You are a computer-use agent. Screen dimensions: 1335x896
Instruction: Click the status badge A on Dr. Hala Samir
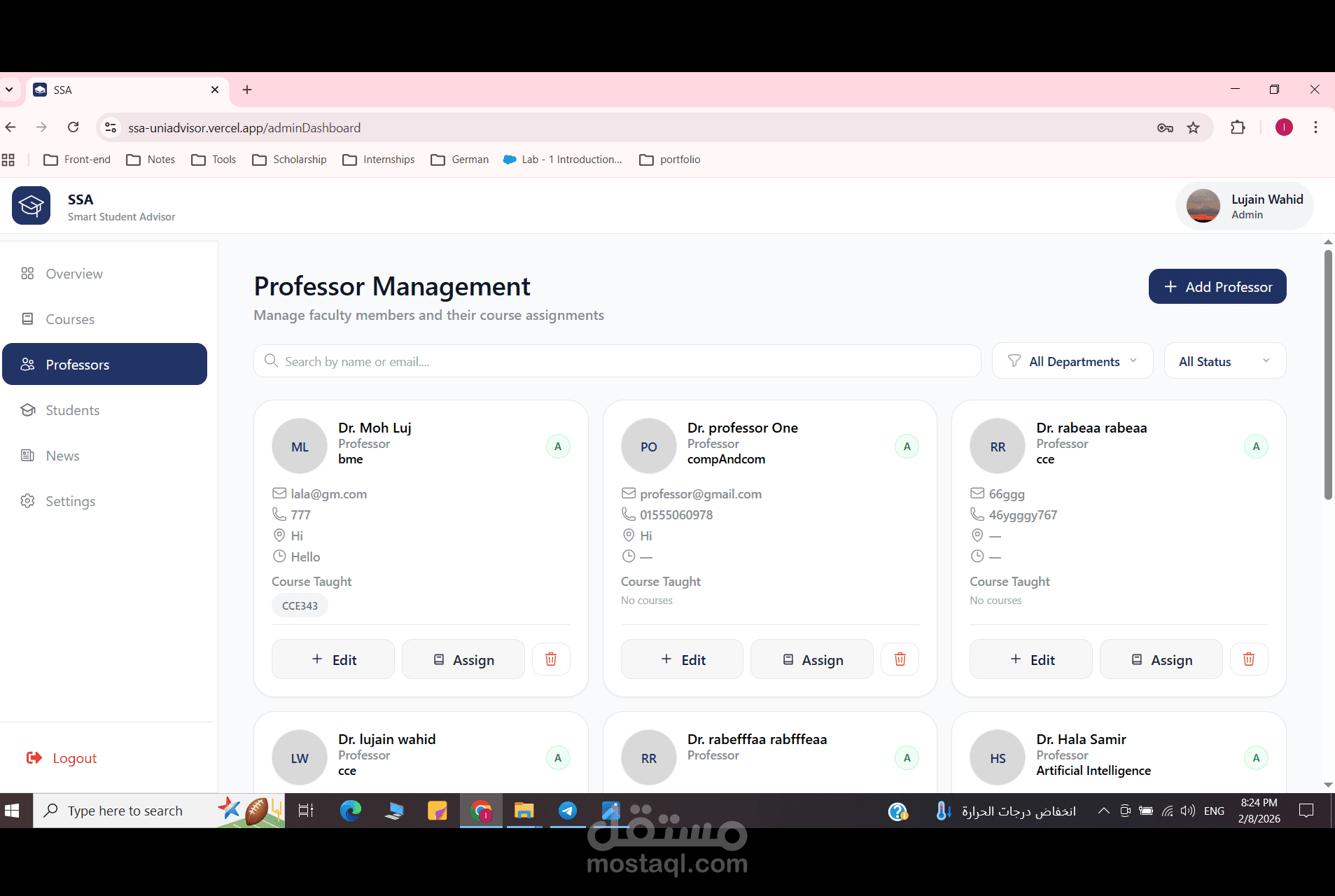pyautogui.click(x=1256, y=758)
